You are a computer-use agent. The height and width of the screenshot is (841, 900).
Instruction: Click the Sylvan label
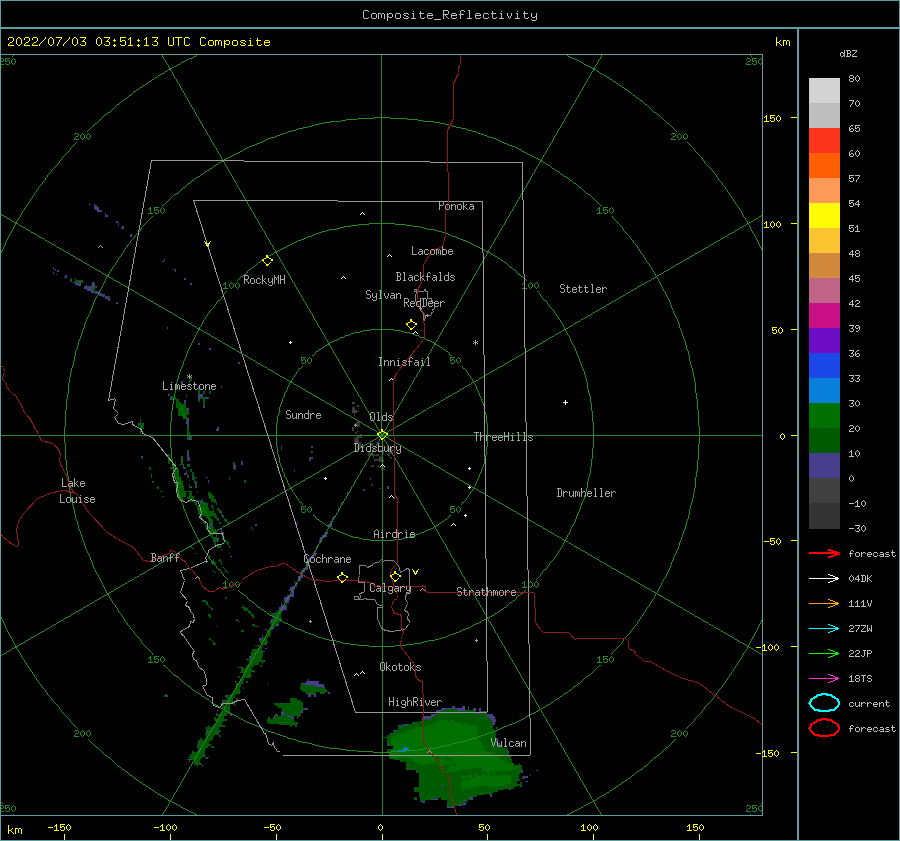pos(383,295)
